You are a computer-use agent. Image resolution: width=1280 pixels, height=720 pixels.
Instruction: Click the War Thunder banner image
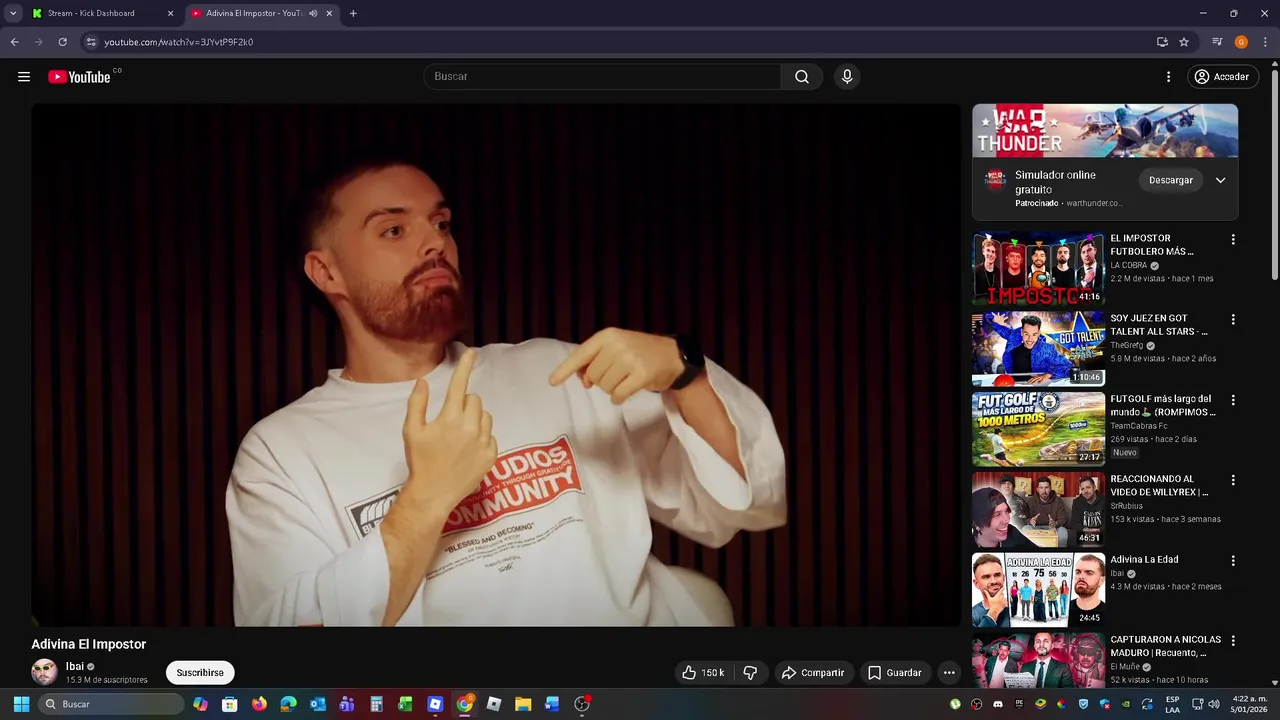click(x=1105, y=131)
